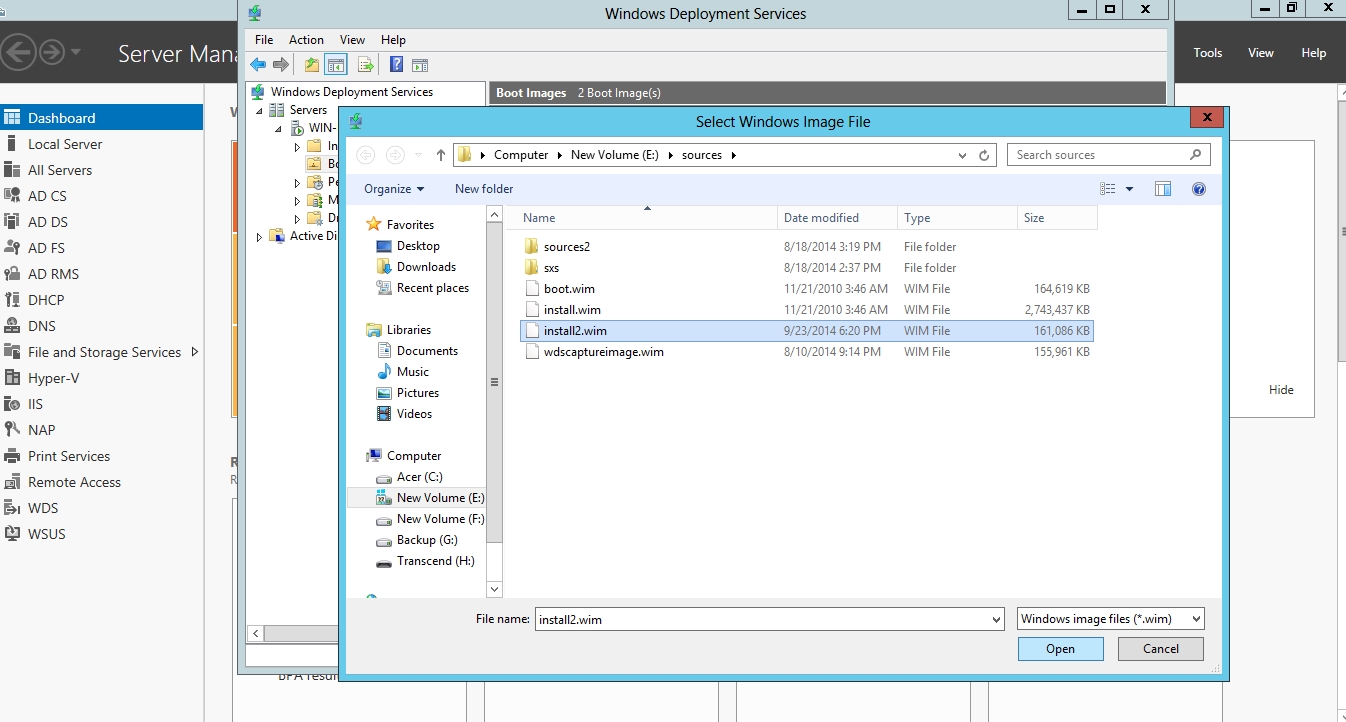Click the blue Help toolbar icon in MMC
The width and height of the screenshot is (1346, 722).
click(x=396, y=65)
